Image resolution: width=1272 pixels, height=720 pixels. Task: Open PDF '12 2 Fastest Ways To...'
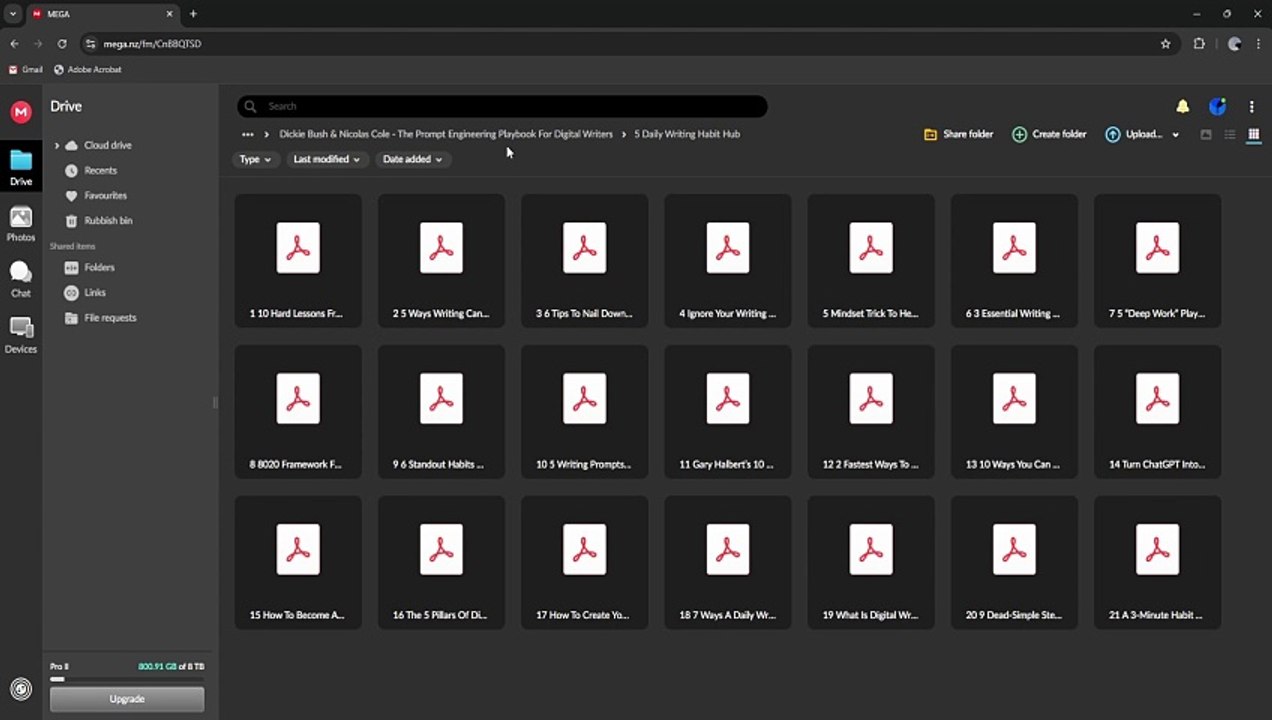(871, 411)
